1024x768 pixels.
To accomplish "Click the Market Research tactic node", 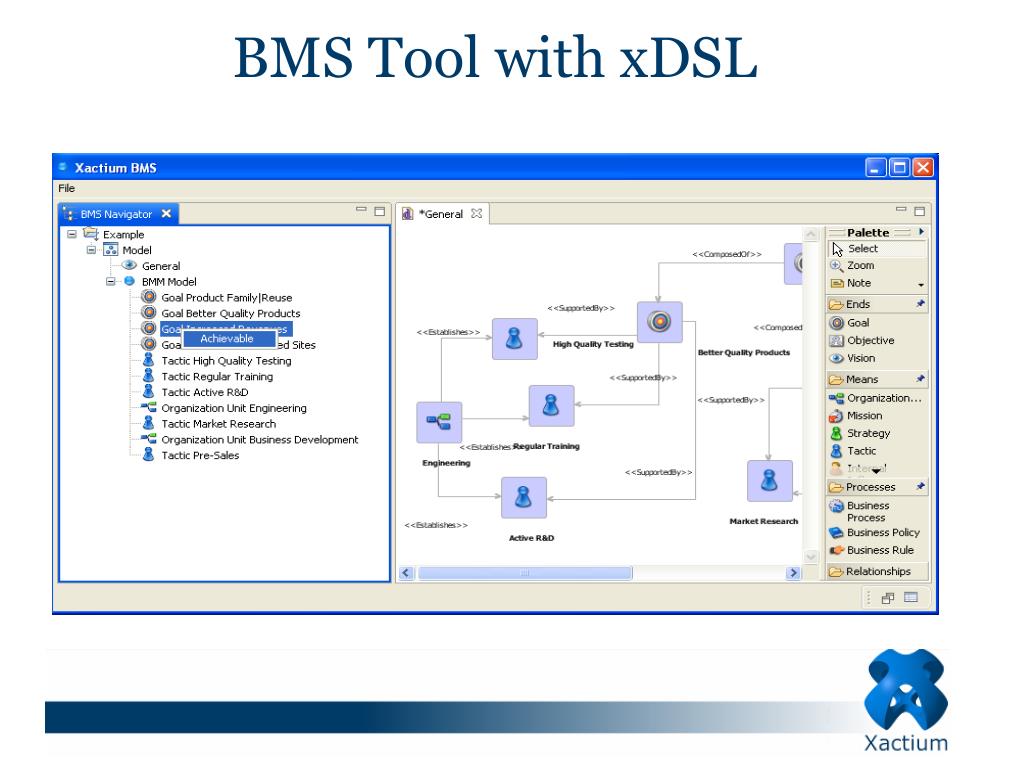I will (770, 481).
